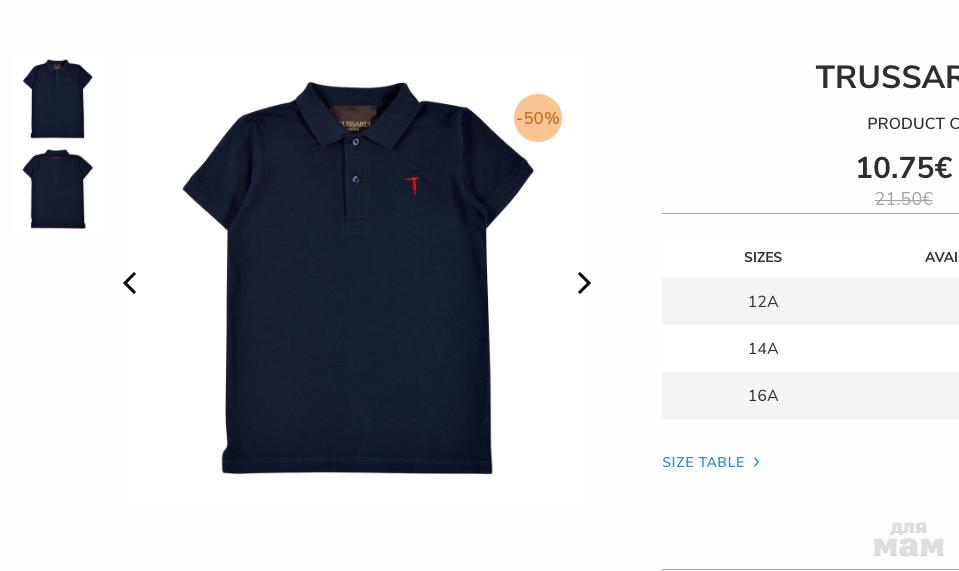Image resolution: width=959 pixels, height=571 pixels.
Task: Open the SIZE TABLE link
Action: point(703,462)
